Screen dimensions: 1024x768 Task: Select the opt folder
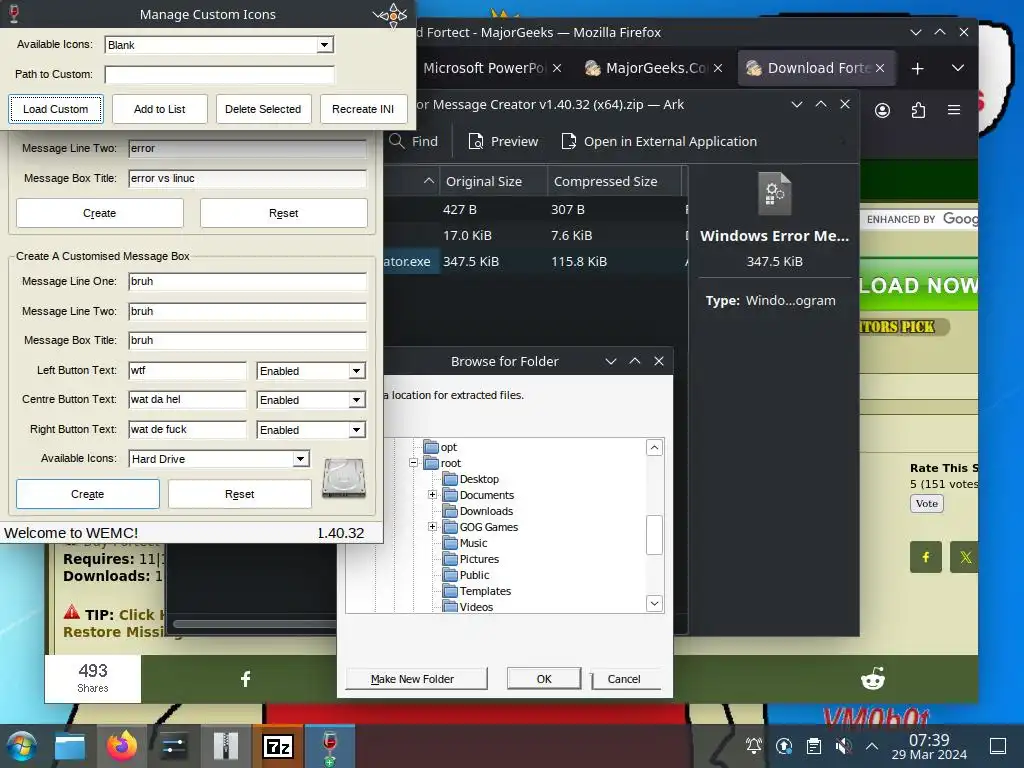coord(448,447)
